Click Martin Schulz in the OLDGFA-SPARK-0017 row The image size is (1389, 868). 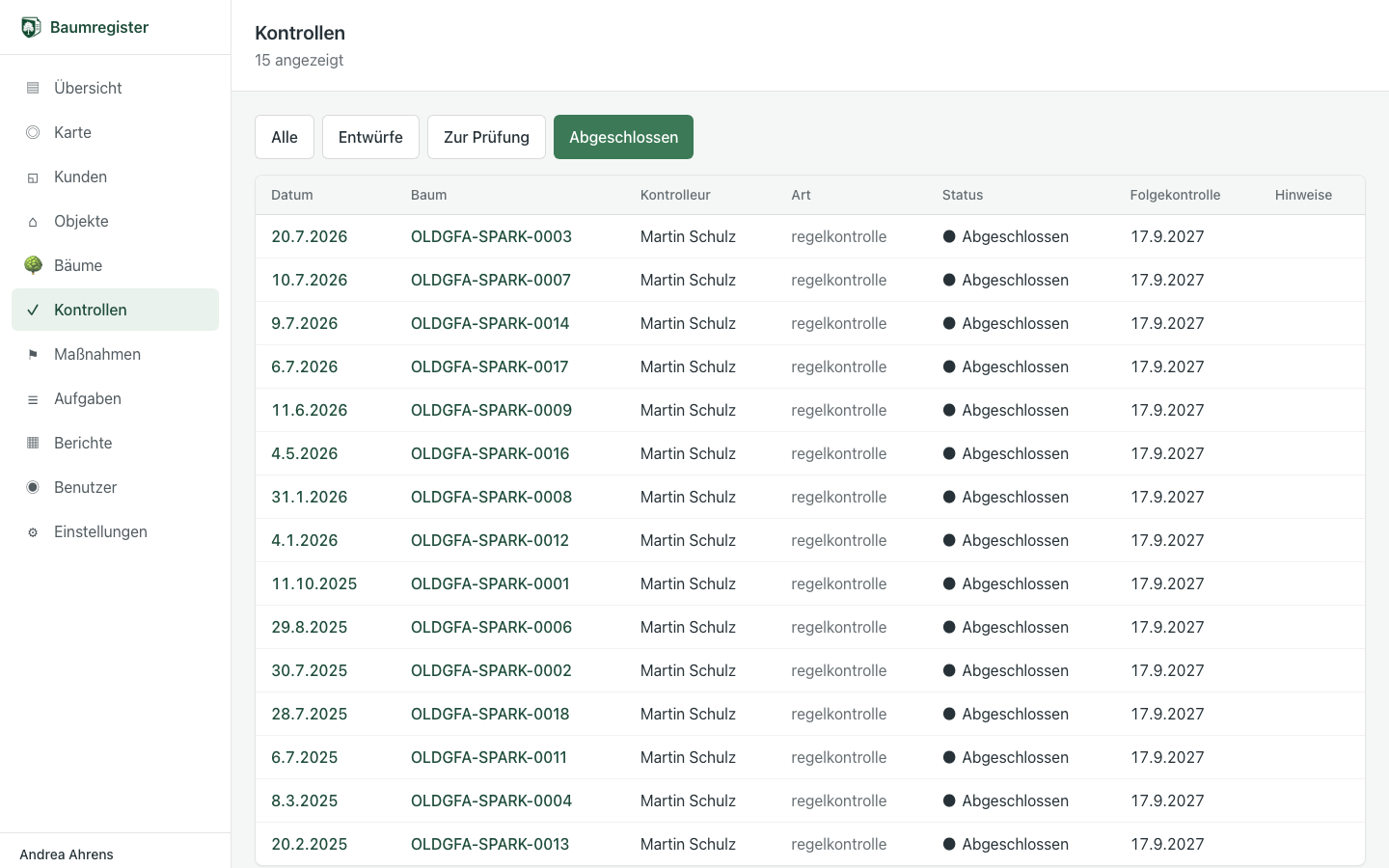pos(688,366)
